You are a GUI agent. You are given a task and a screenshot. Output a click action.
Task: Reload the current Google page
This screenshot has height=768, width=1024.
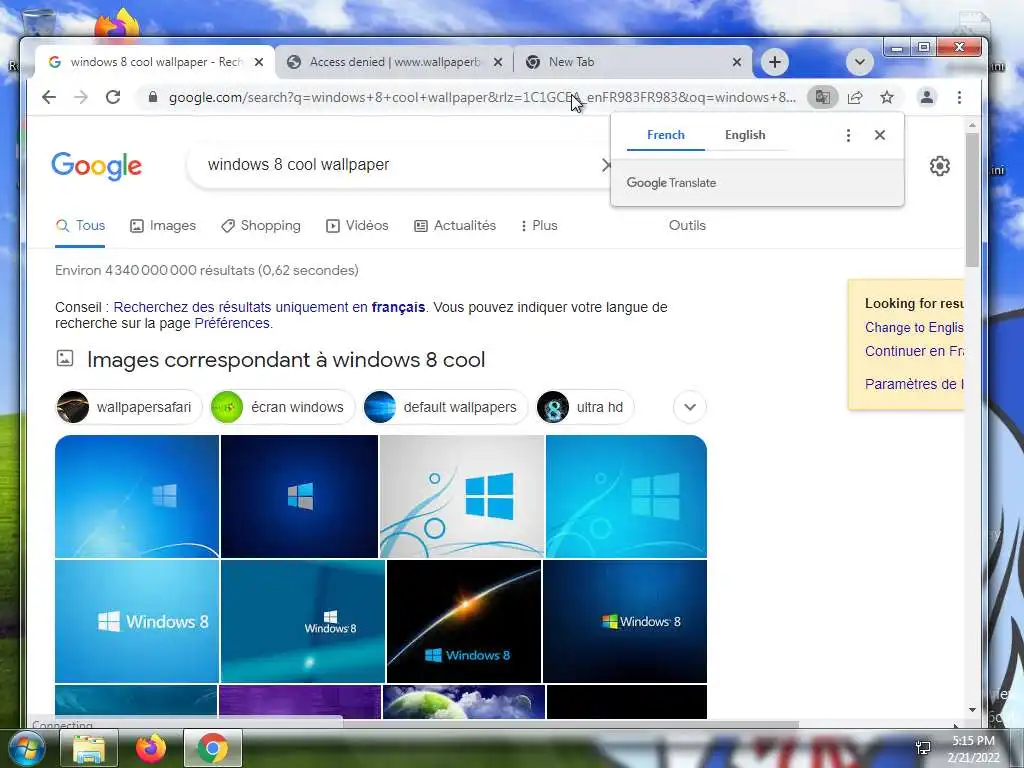113,97
